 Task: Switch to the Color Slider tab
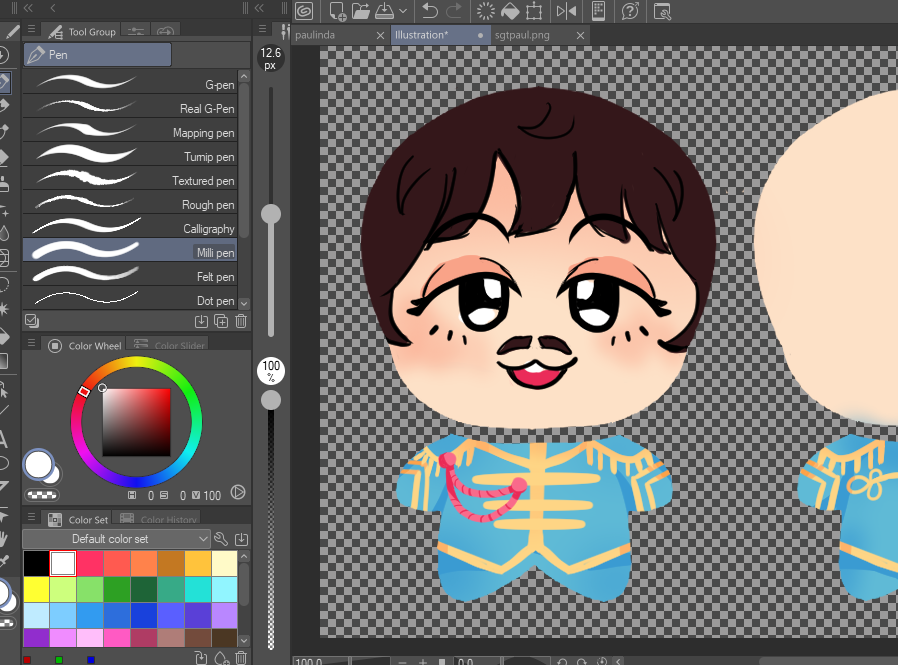[x=168, y=345]
